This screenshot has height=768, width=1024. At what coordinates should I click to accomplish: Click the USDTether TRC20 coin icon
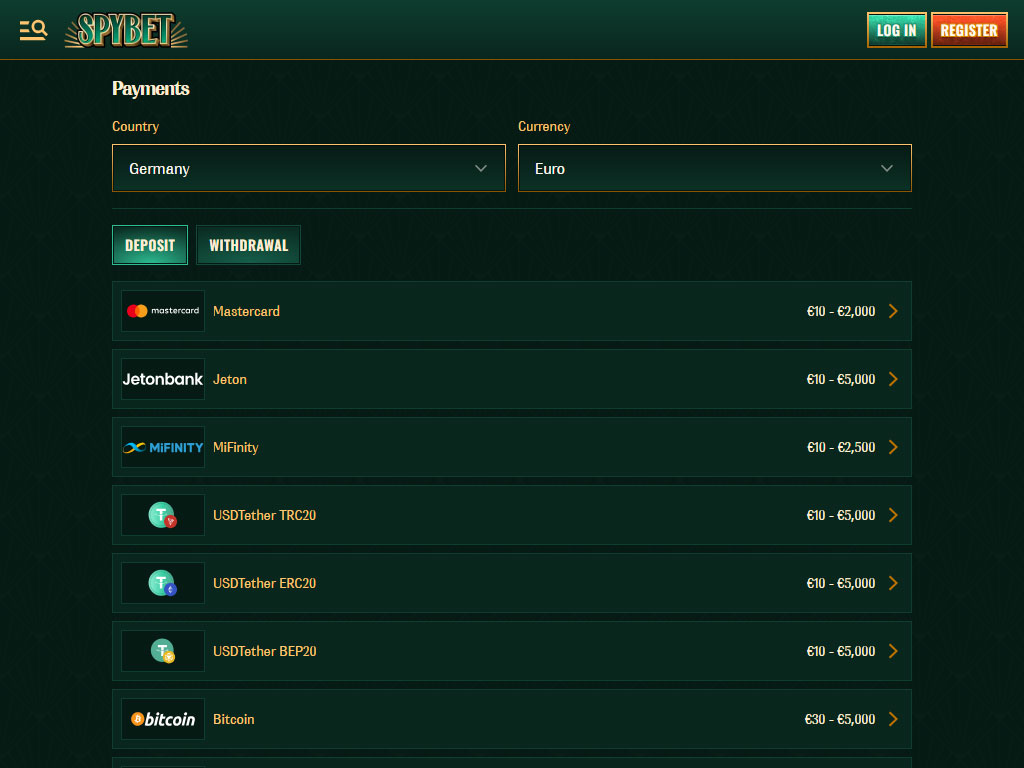click(x=163, y=515)
